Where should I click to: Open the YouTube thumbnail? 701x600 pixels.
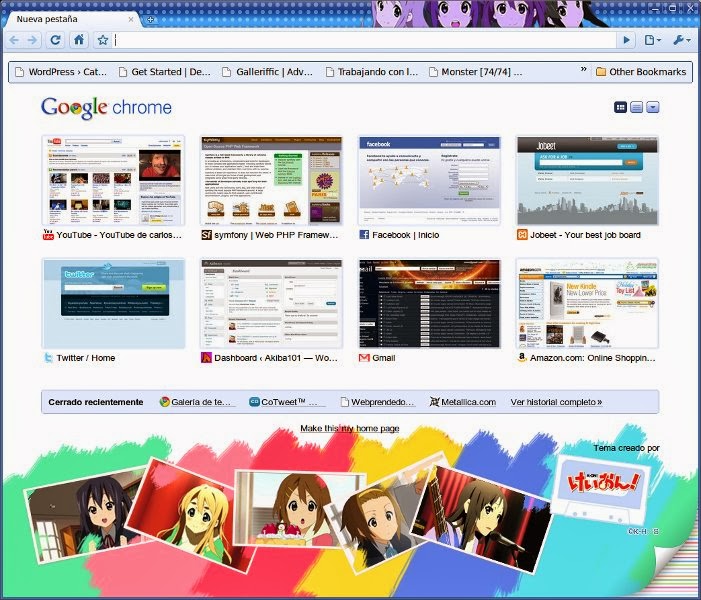pyautogui.click(x=113, y=181)
